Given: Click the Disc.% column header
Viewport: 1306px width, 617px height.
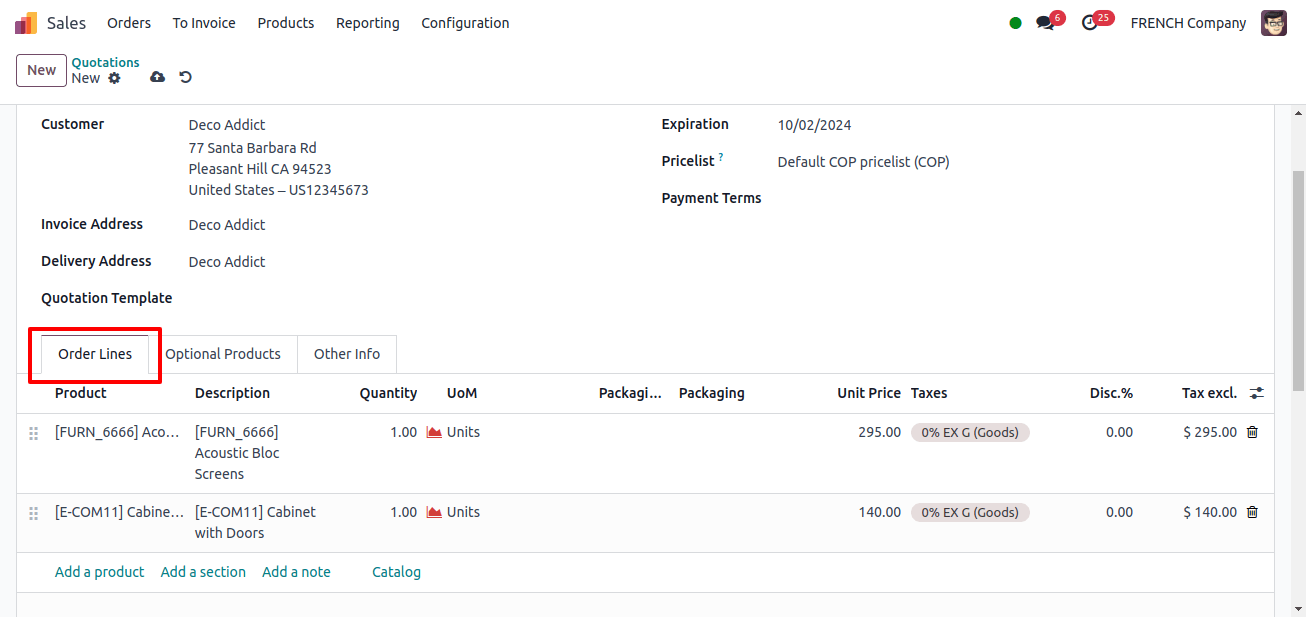Looking at the screenshot, I should tap(1111, 393).
